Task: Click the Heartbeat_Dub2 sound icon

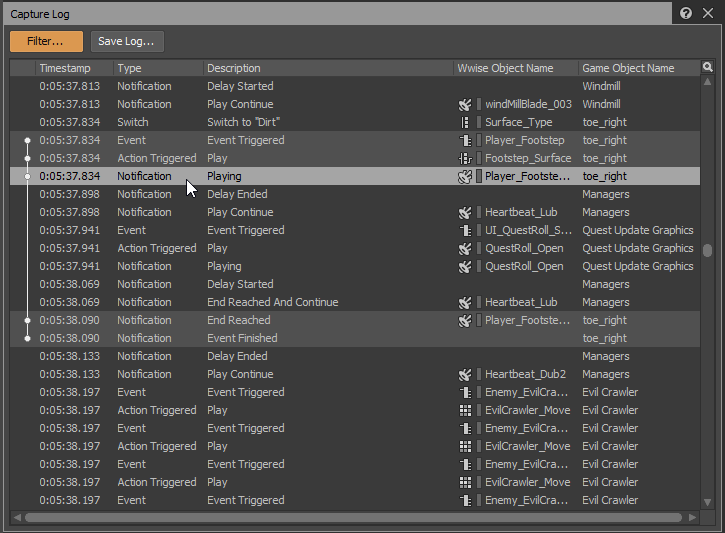Action: (464, 374)
